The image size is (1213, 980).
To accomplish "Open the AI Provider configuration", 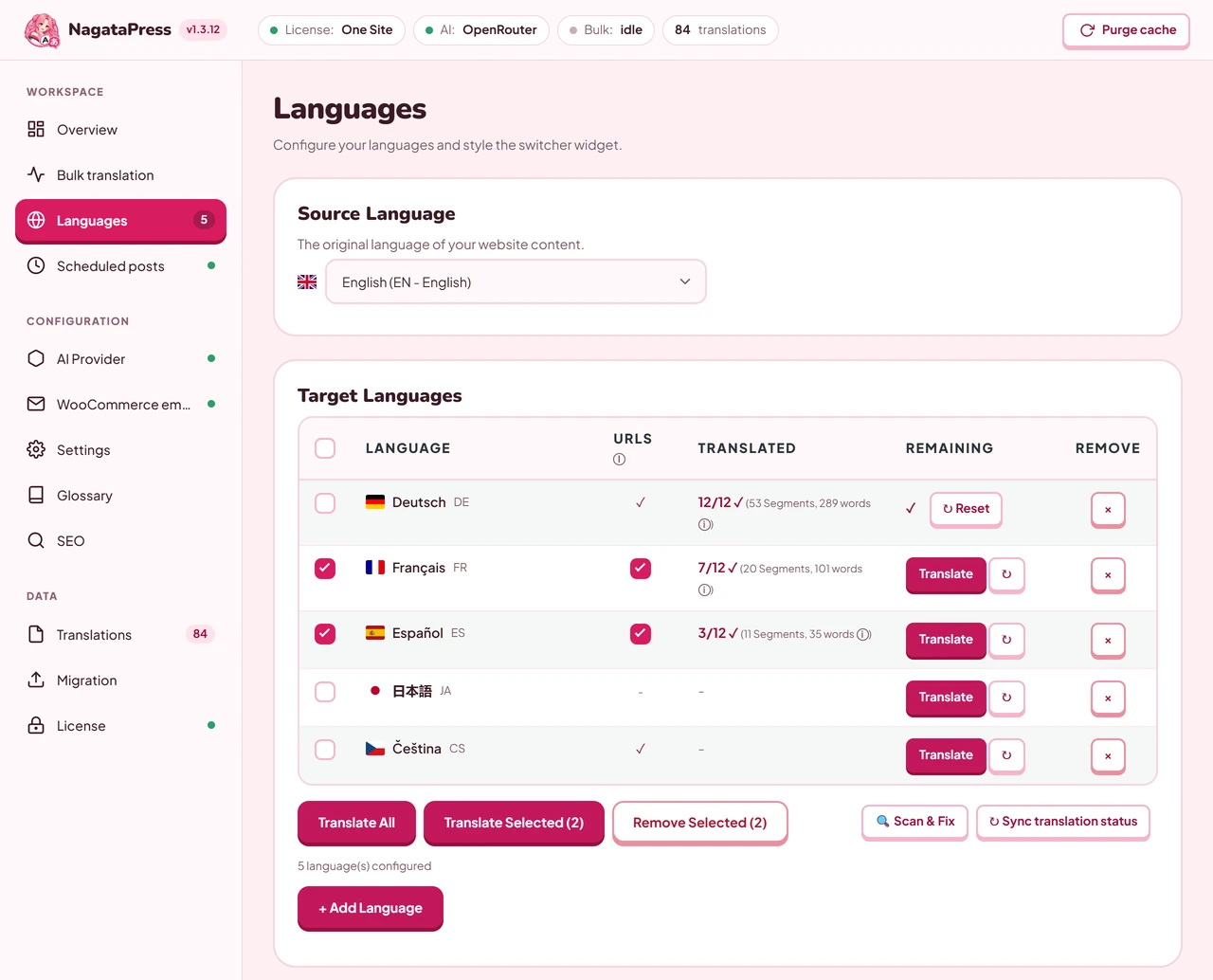I will pyautogui.click(x=120, y=359).
